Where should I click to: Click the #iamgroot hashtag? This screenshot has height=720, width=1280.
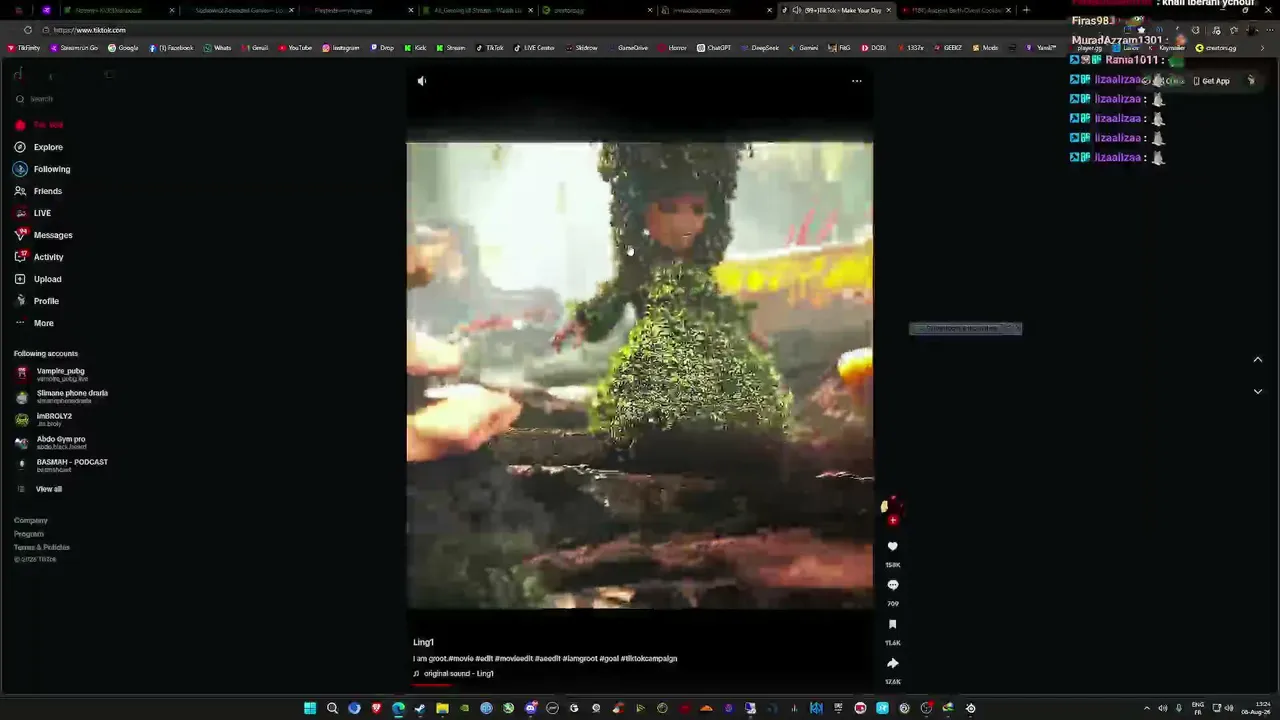point(579,658)
